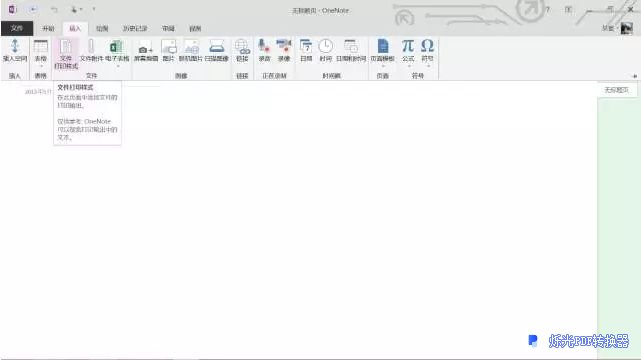Click the Insert Space ribbon icon
Viewport: 641px width, 360px height.
(15, 46)
